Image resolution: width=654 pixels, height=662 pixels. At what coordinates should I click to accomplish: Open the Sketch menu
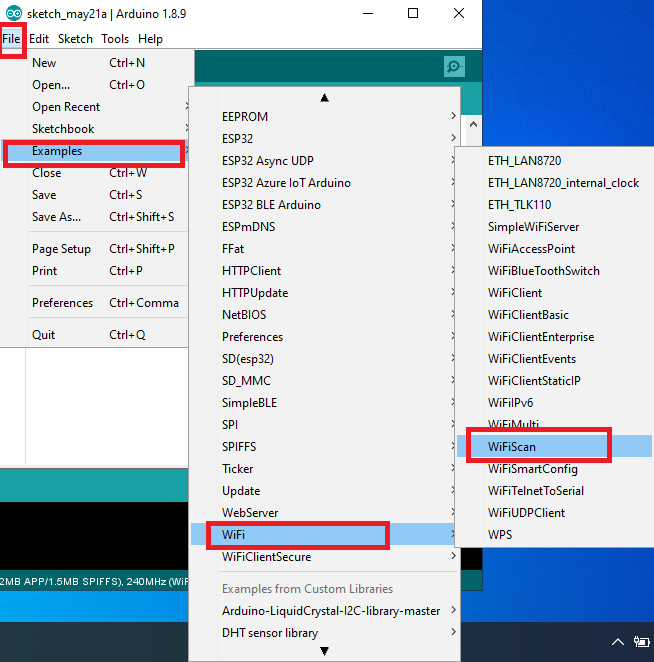click(x=75, y=39)
